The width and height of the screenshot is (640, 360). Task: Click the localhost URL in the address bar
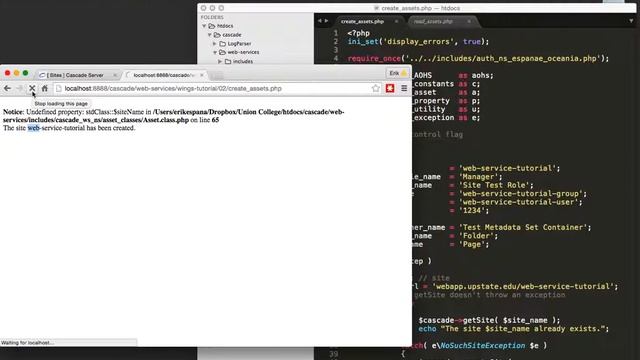[x=173, y=88]
